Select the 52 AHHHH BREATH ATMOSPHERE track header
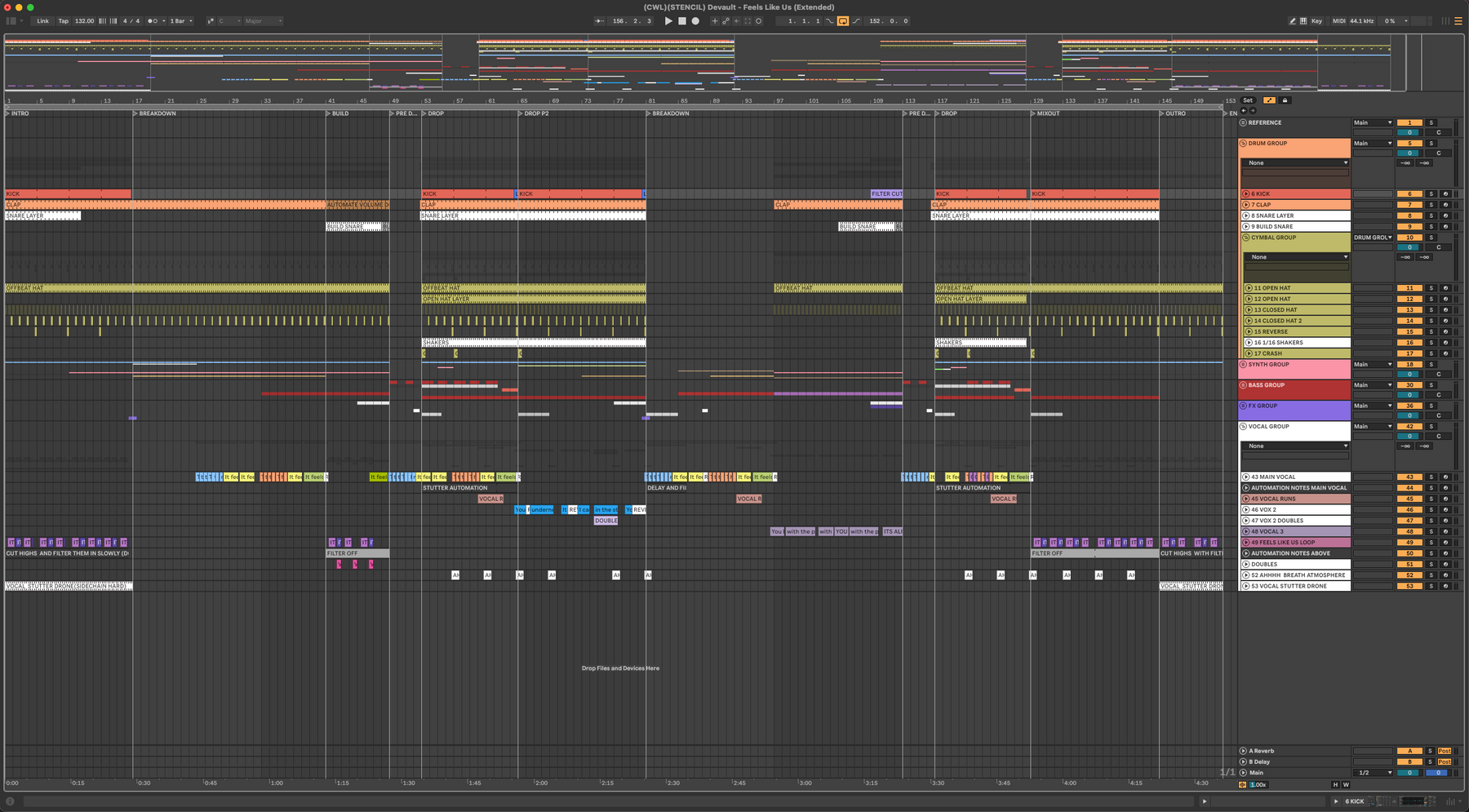This screenshot has height=812, width=1469. click(x=1298, y=575)
